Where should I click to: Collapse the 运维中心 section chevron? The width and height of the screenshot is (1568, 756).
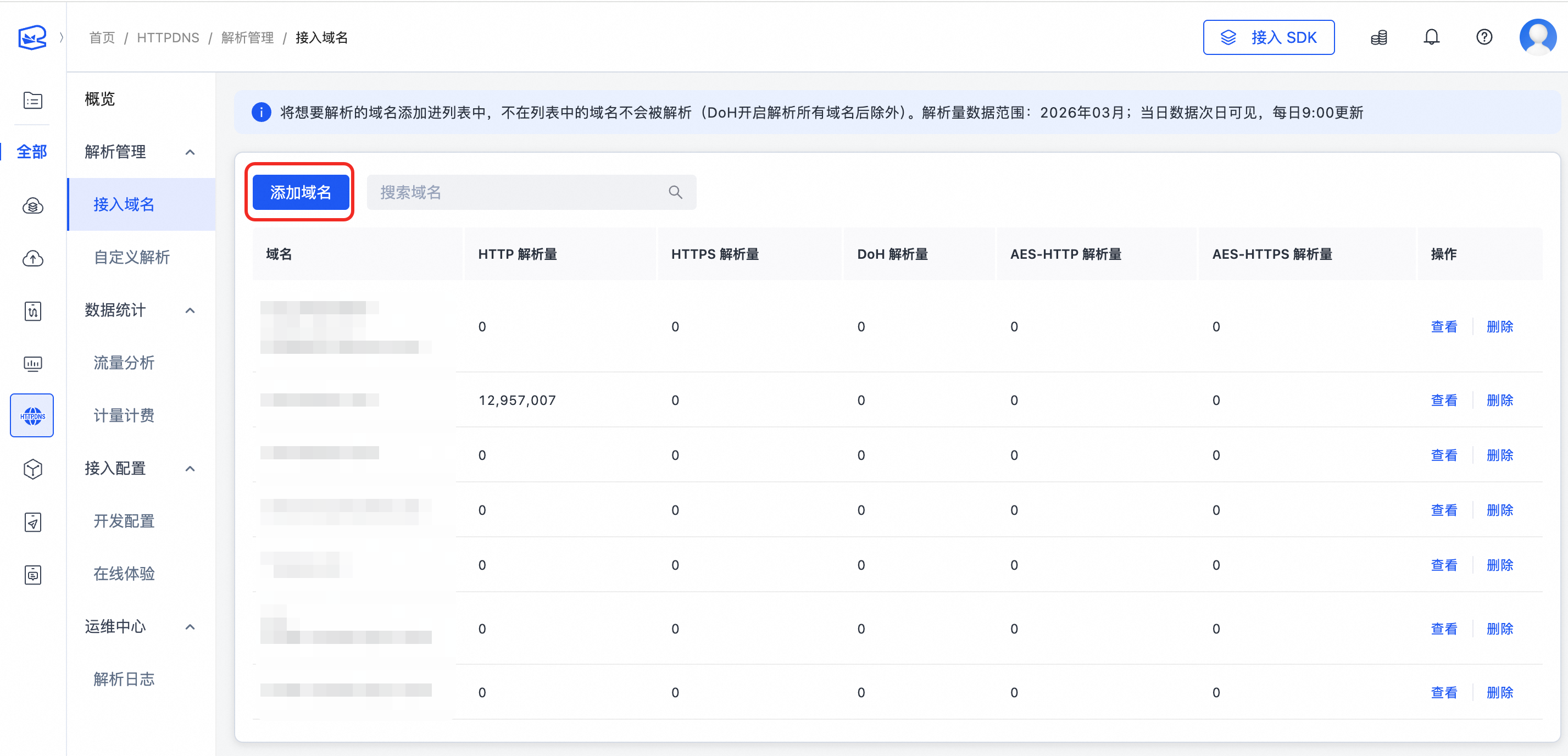[x=190, y=627]
